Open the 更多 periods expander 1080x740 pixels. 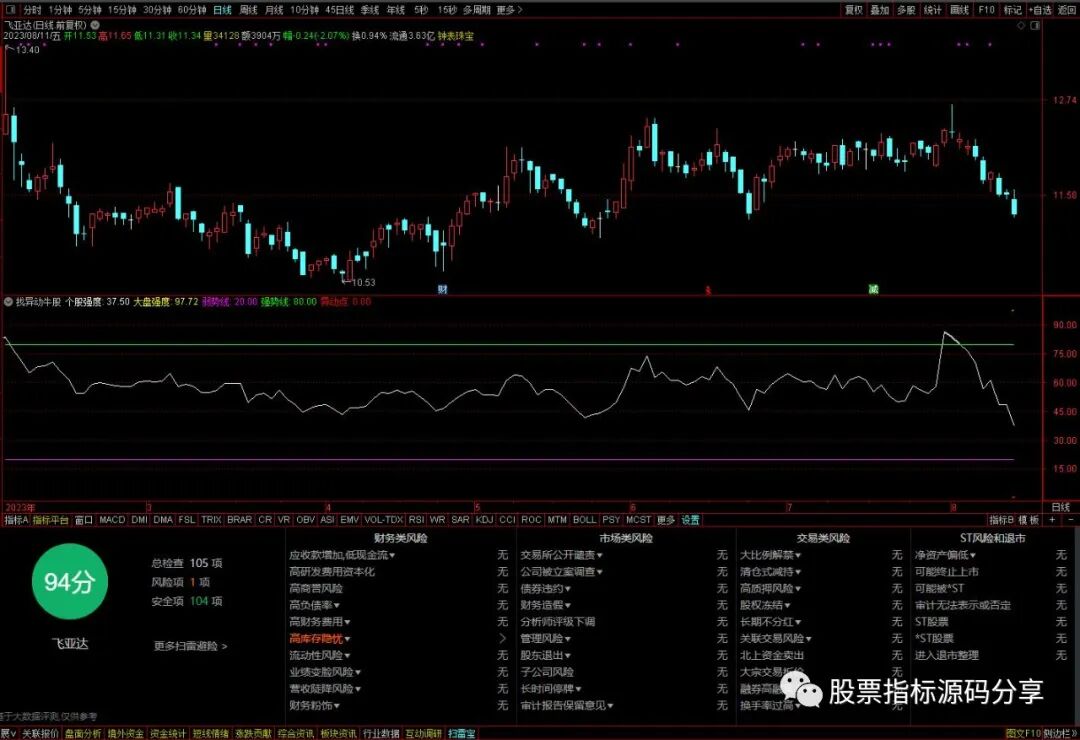click(509, 10)
